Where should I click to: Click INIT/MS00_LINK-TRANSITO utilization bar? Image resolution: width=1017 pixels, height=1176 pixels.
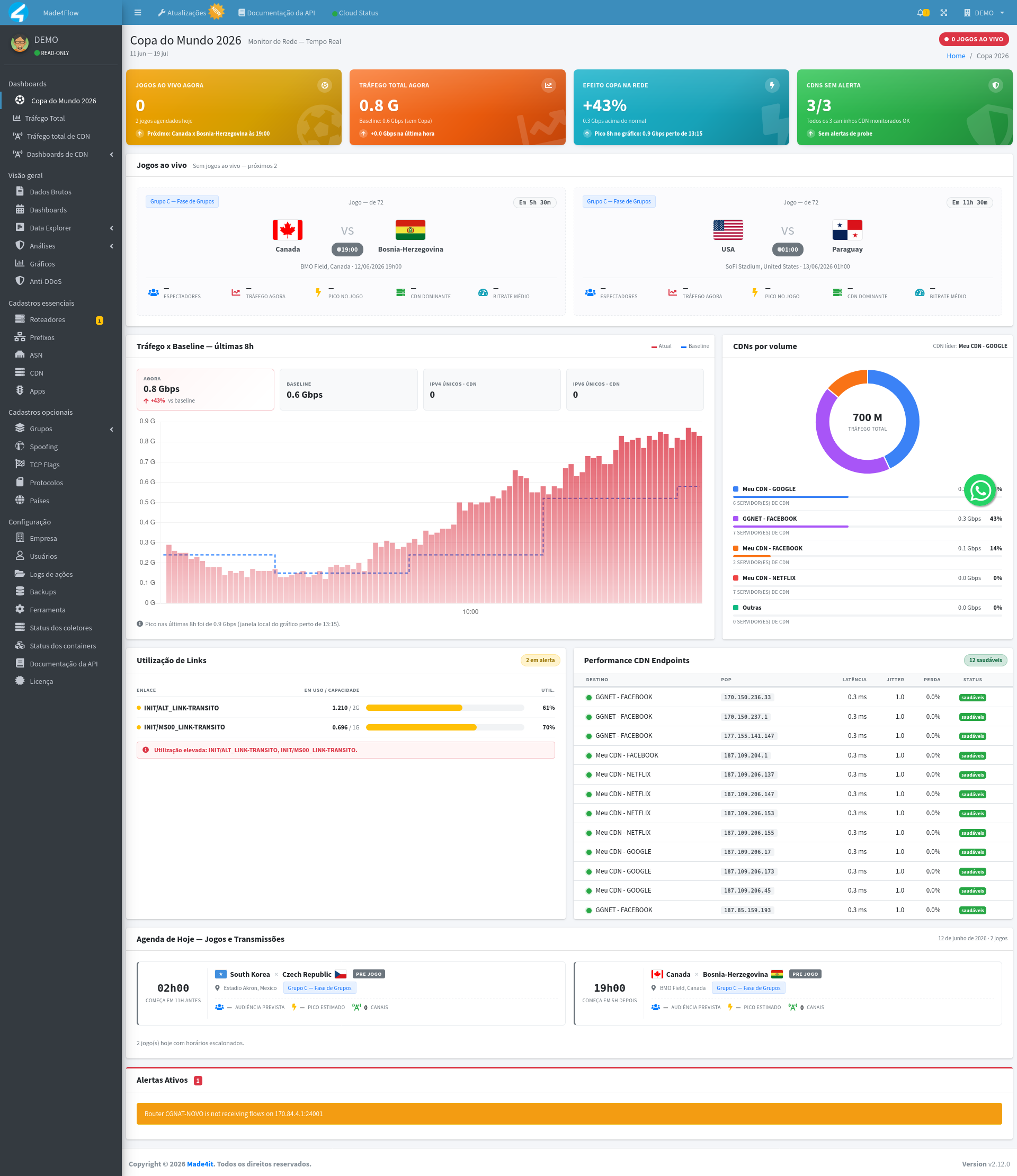(445, 727)
